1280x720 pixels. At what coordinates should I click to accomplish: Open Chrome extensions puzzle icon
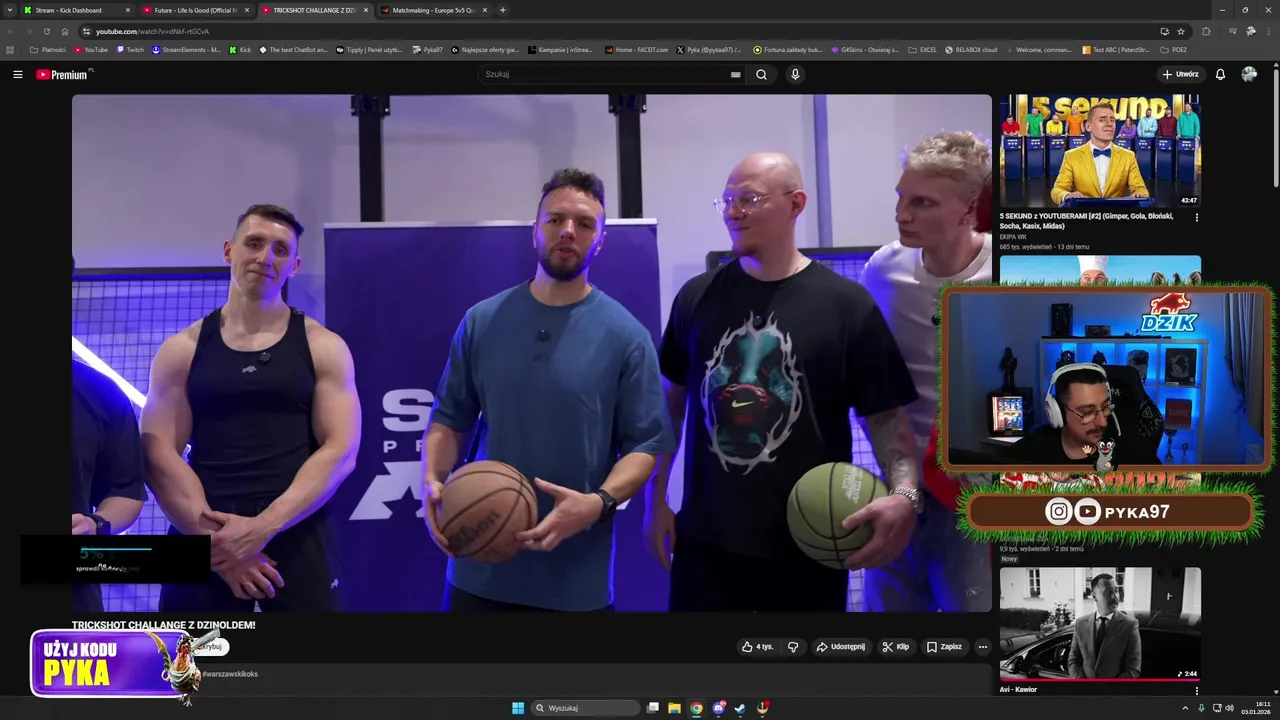pos(1206,31)
